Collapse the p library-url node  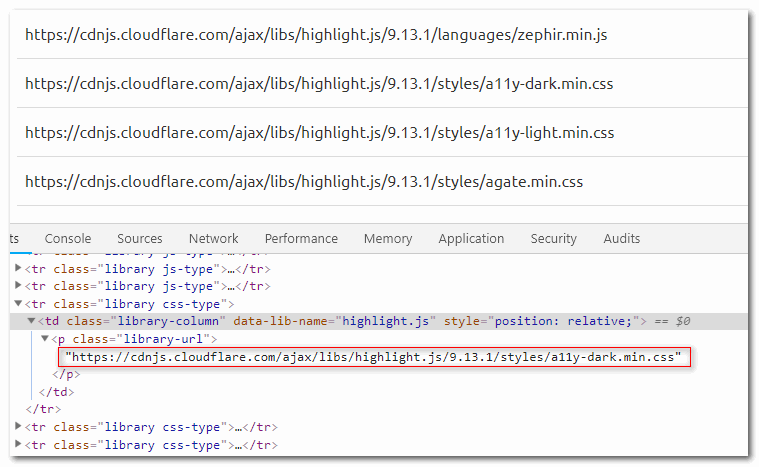pos(45,339)
